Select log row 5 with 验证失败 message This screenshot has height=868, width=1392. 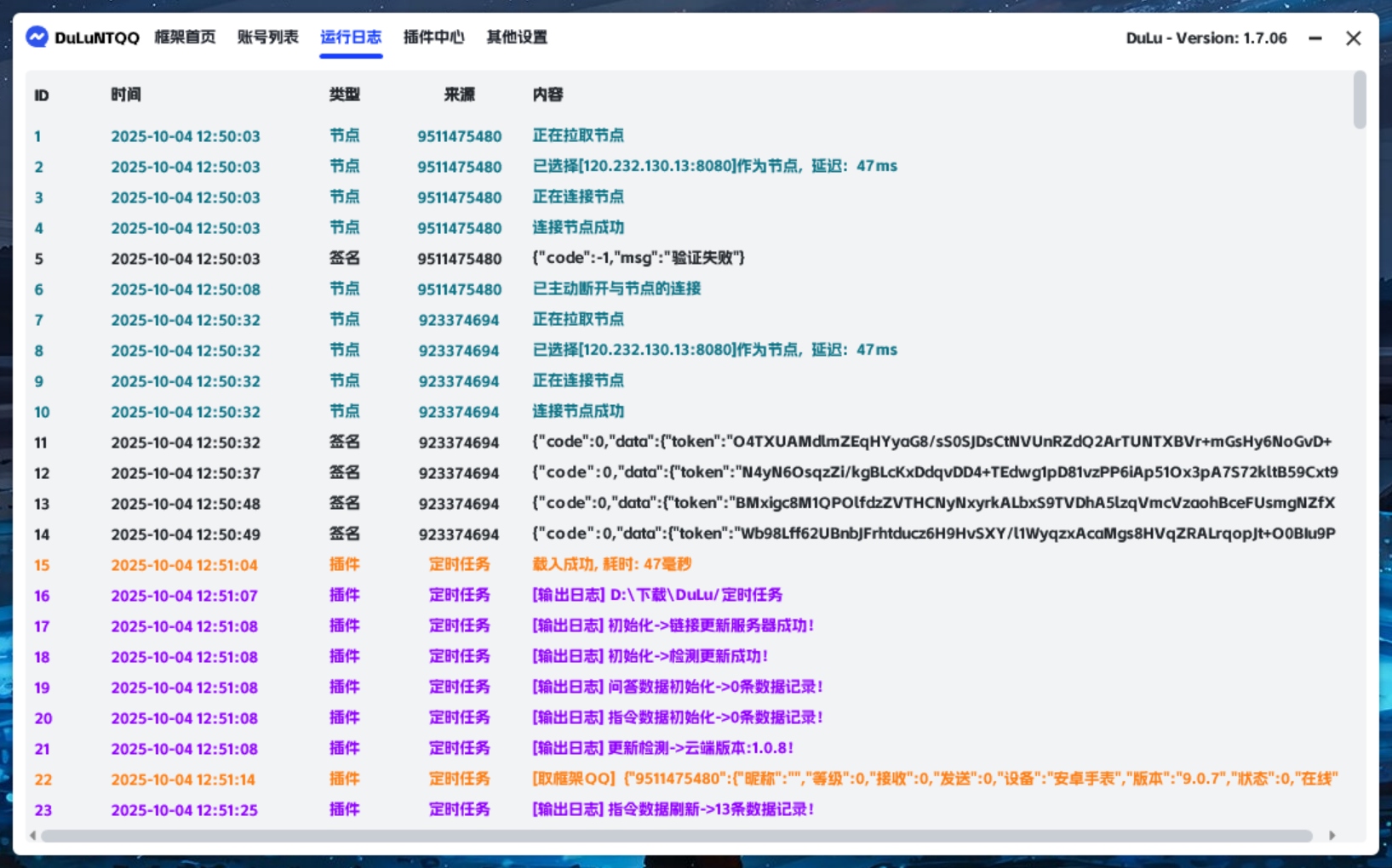[639, 258]
